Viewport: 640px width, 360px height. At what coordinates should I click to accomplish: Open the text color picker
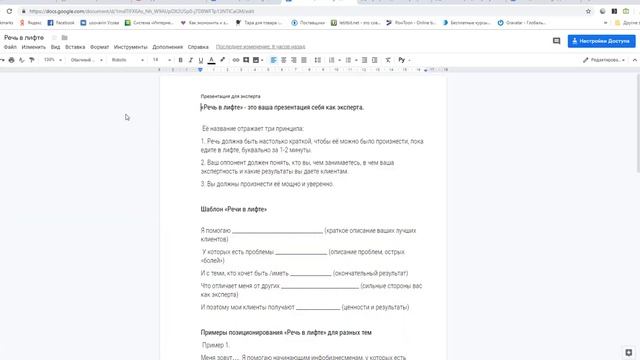pos(211,60)
